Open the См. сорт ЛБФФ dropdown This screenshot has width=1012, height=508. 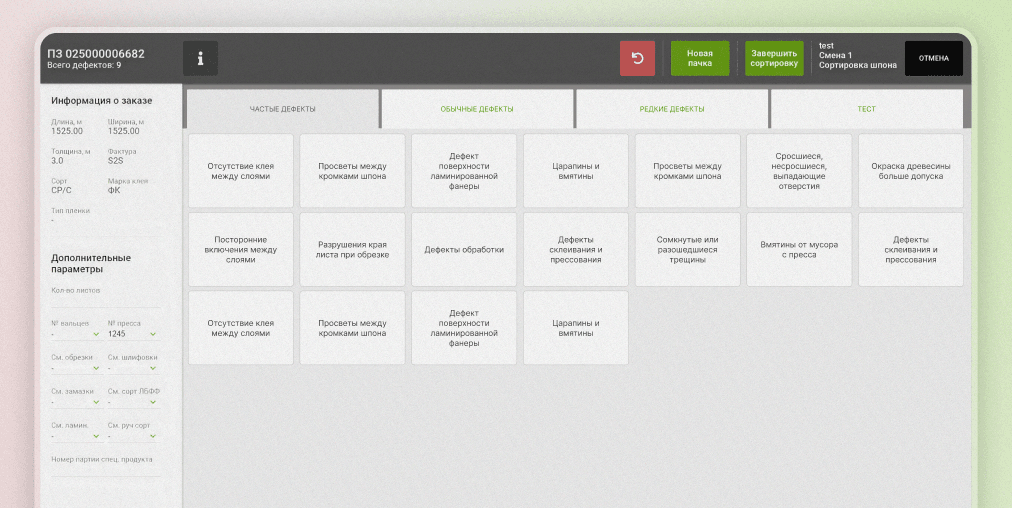pos(132,402)
